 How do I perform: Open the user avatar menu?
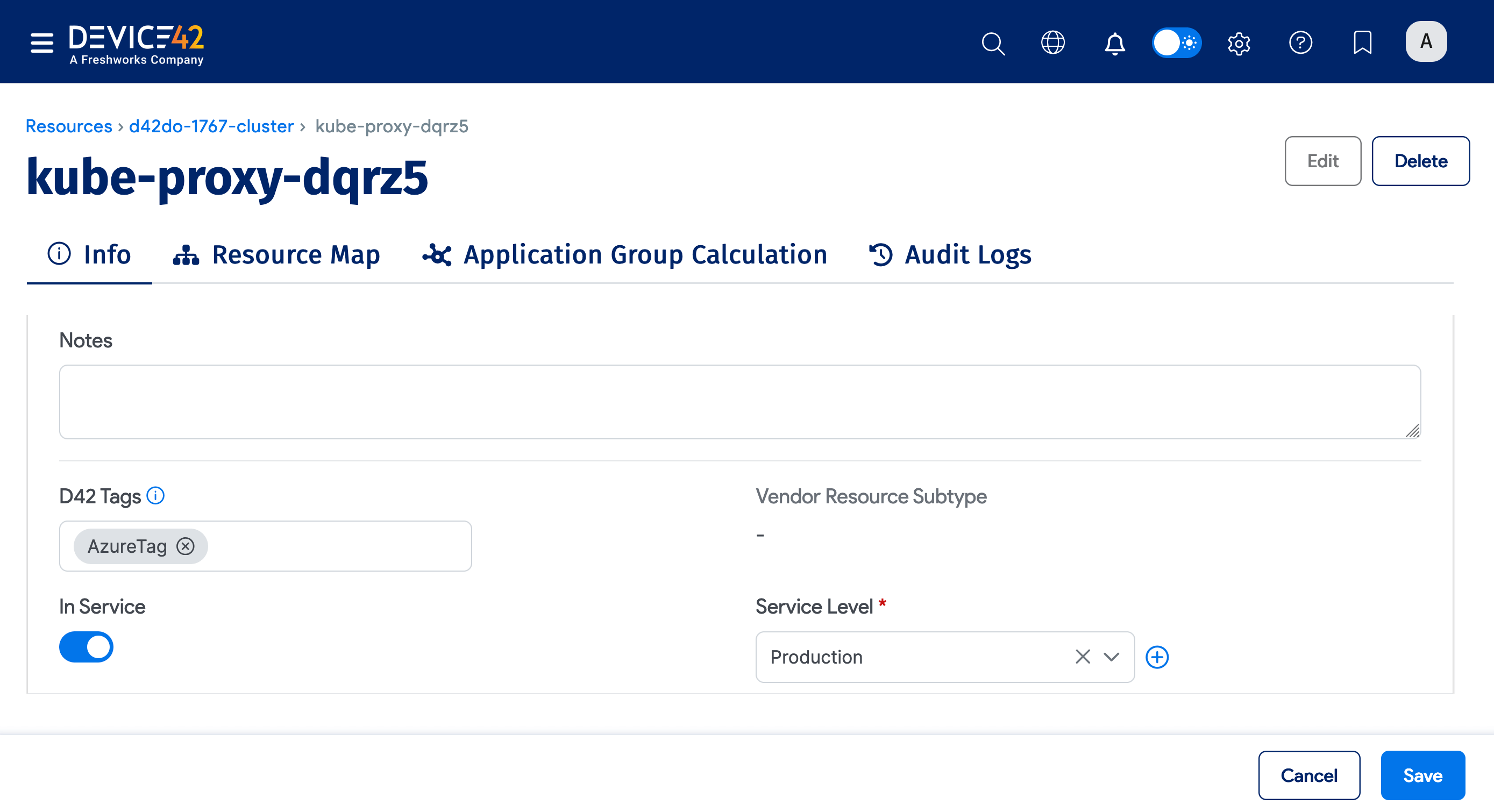tap(1426, 42)
